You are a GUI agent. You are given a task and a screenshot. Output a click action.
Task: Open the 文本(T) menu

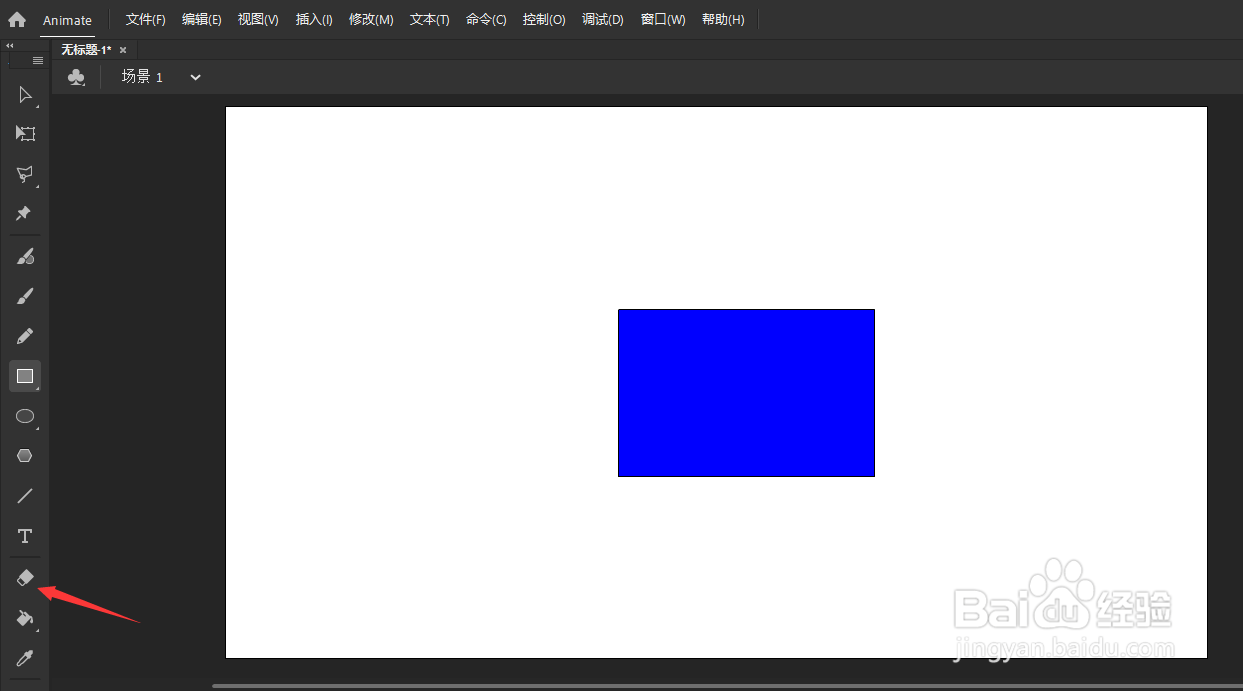(430, 20)
